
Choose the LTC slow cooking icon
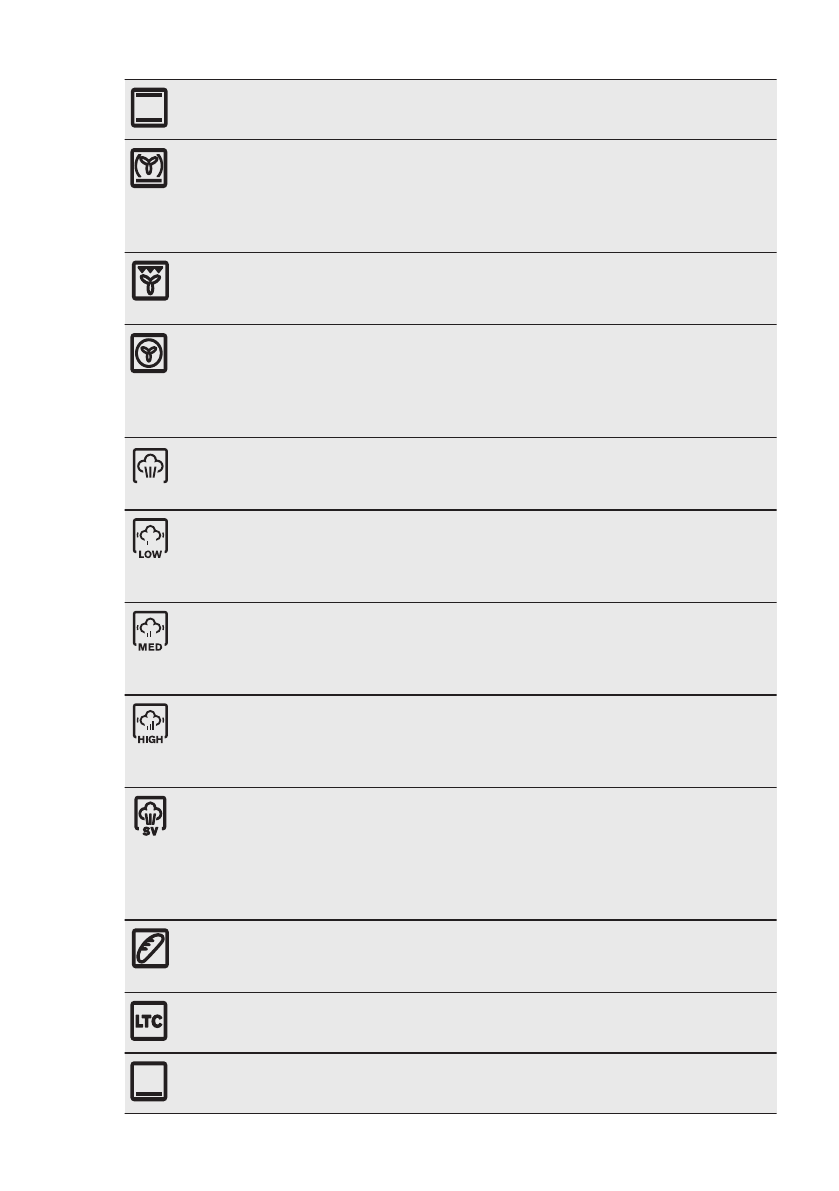click(x=149, y=1022)
